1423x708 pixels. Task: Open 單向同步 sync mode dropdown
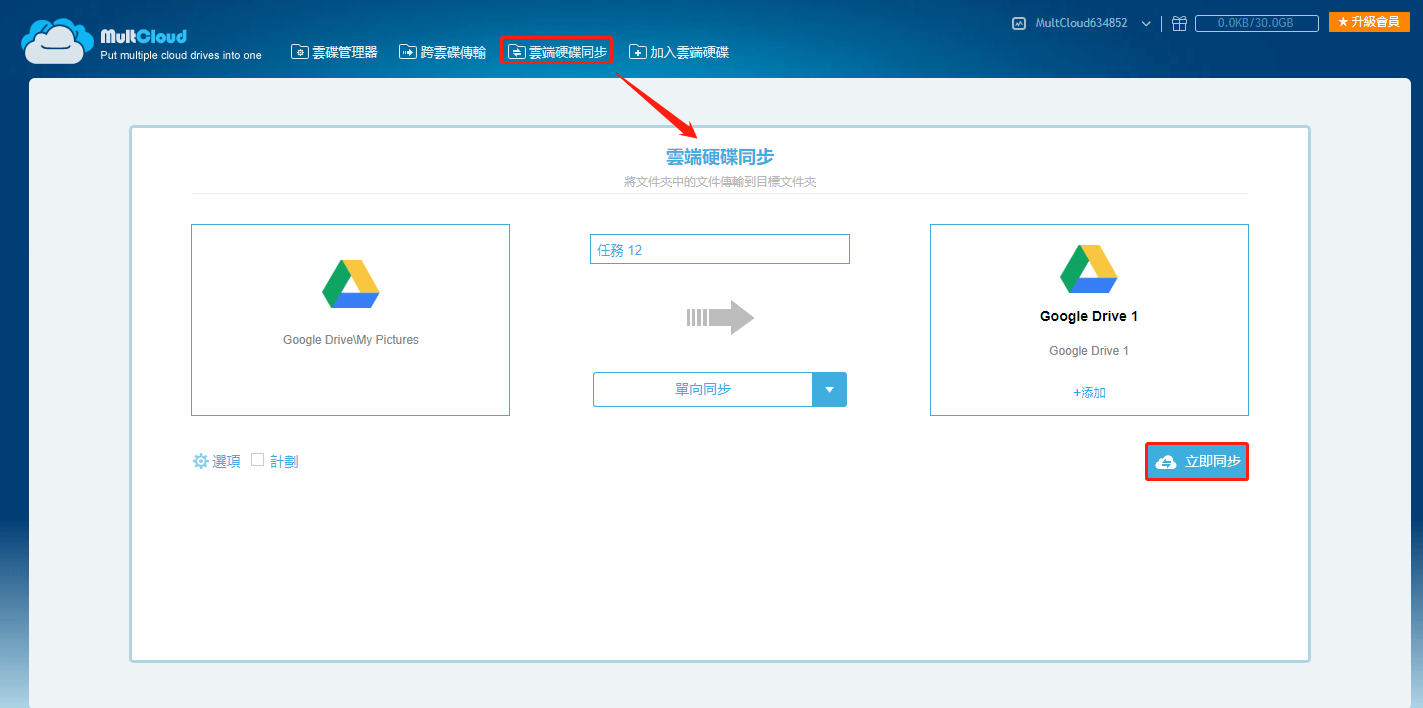point(720,389)
